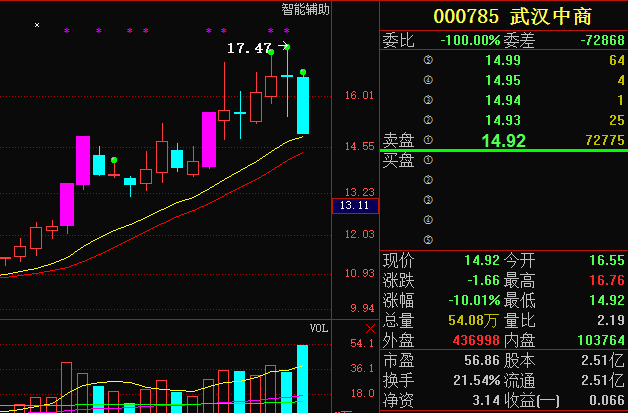Click the 委差 value -72868
628x413 pixels.
point(602,40)
